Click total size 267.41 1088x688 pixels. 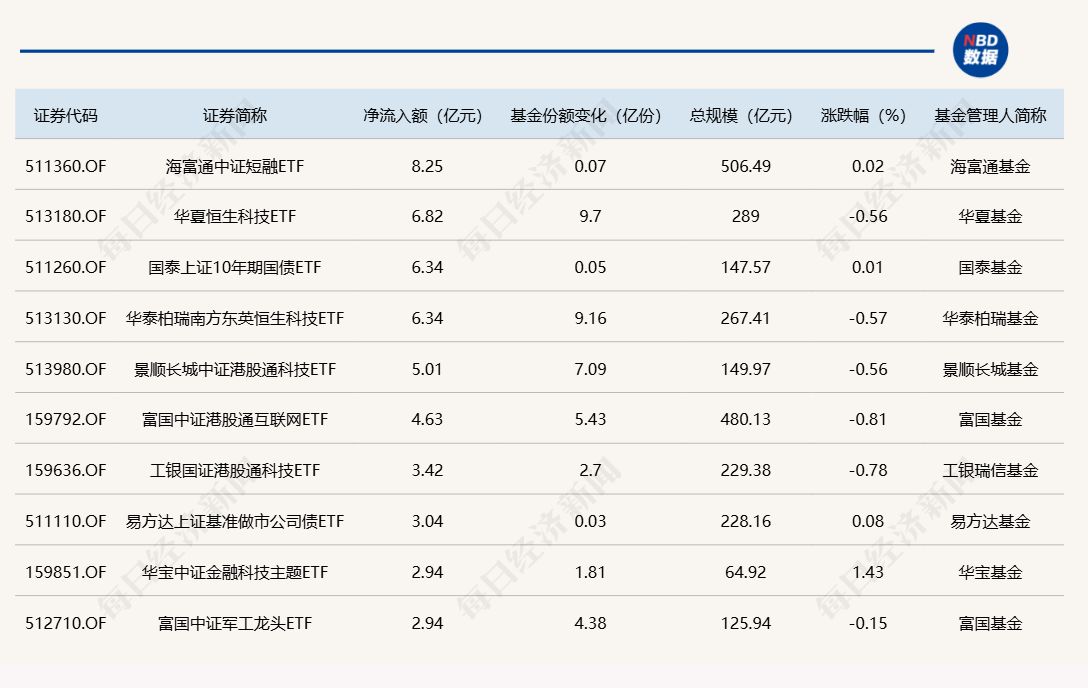pos(746,318)
